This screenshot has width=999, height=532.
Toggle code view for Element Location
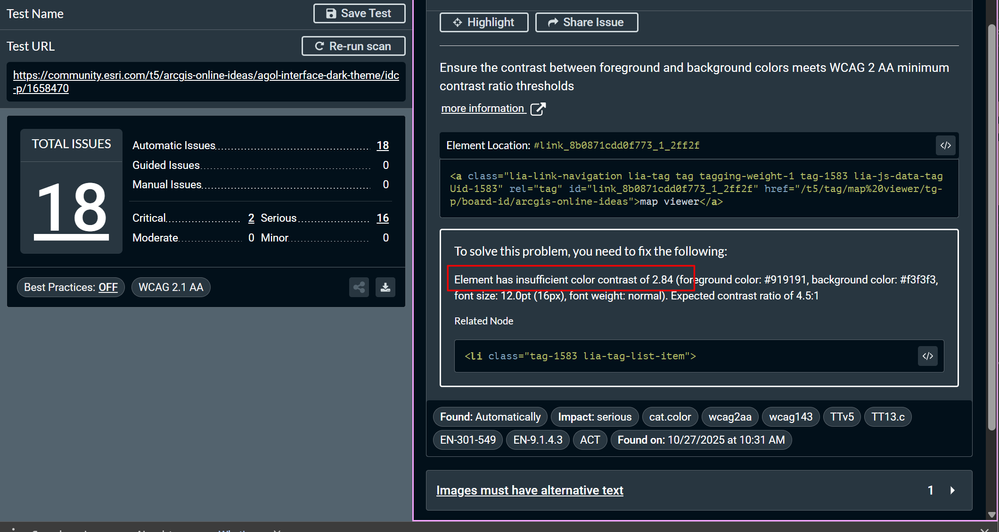945,145
